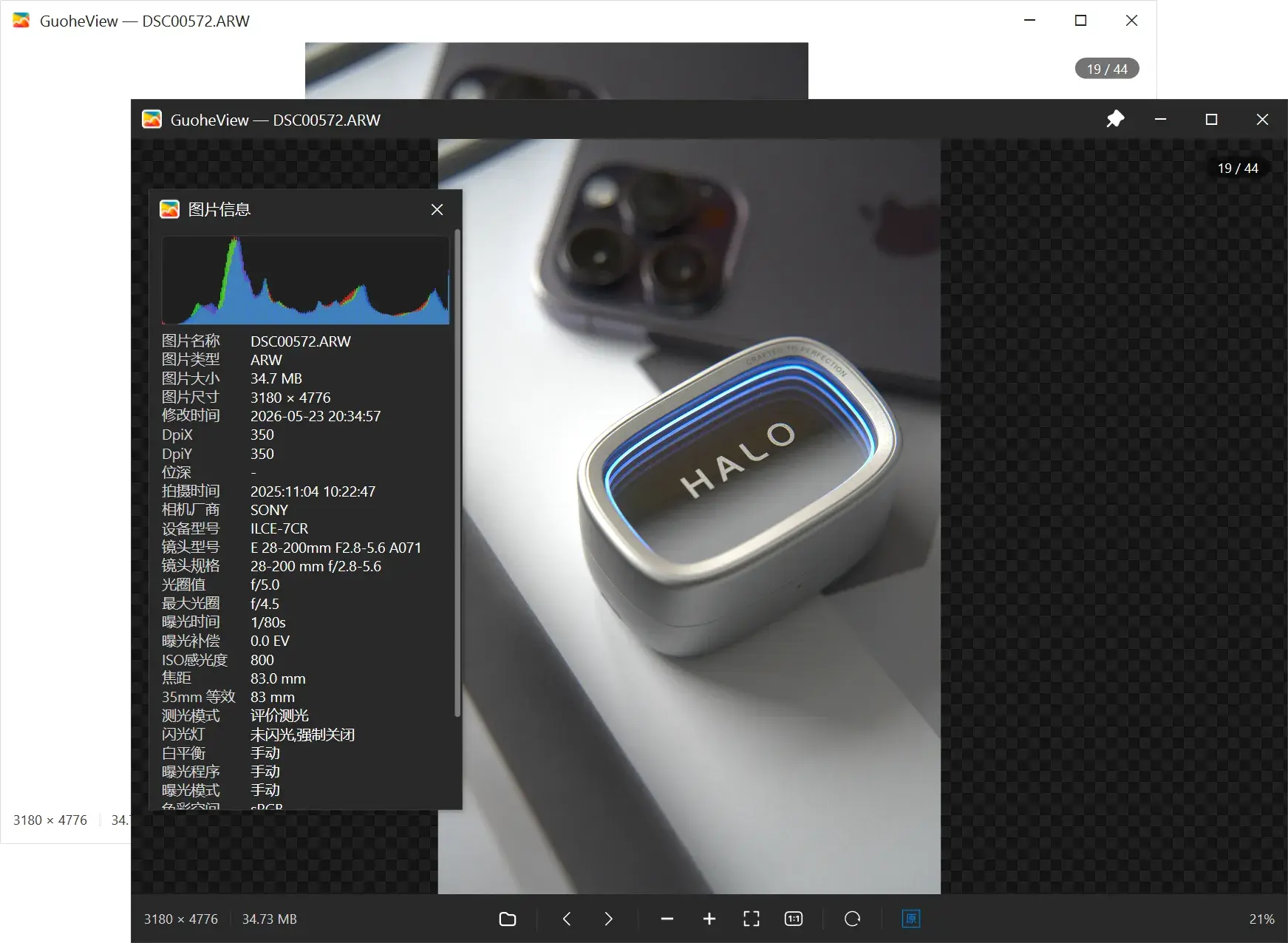Rotate the image with the circular arrow
Viewport: 1288px width, 943px height.
(853, 919)
